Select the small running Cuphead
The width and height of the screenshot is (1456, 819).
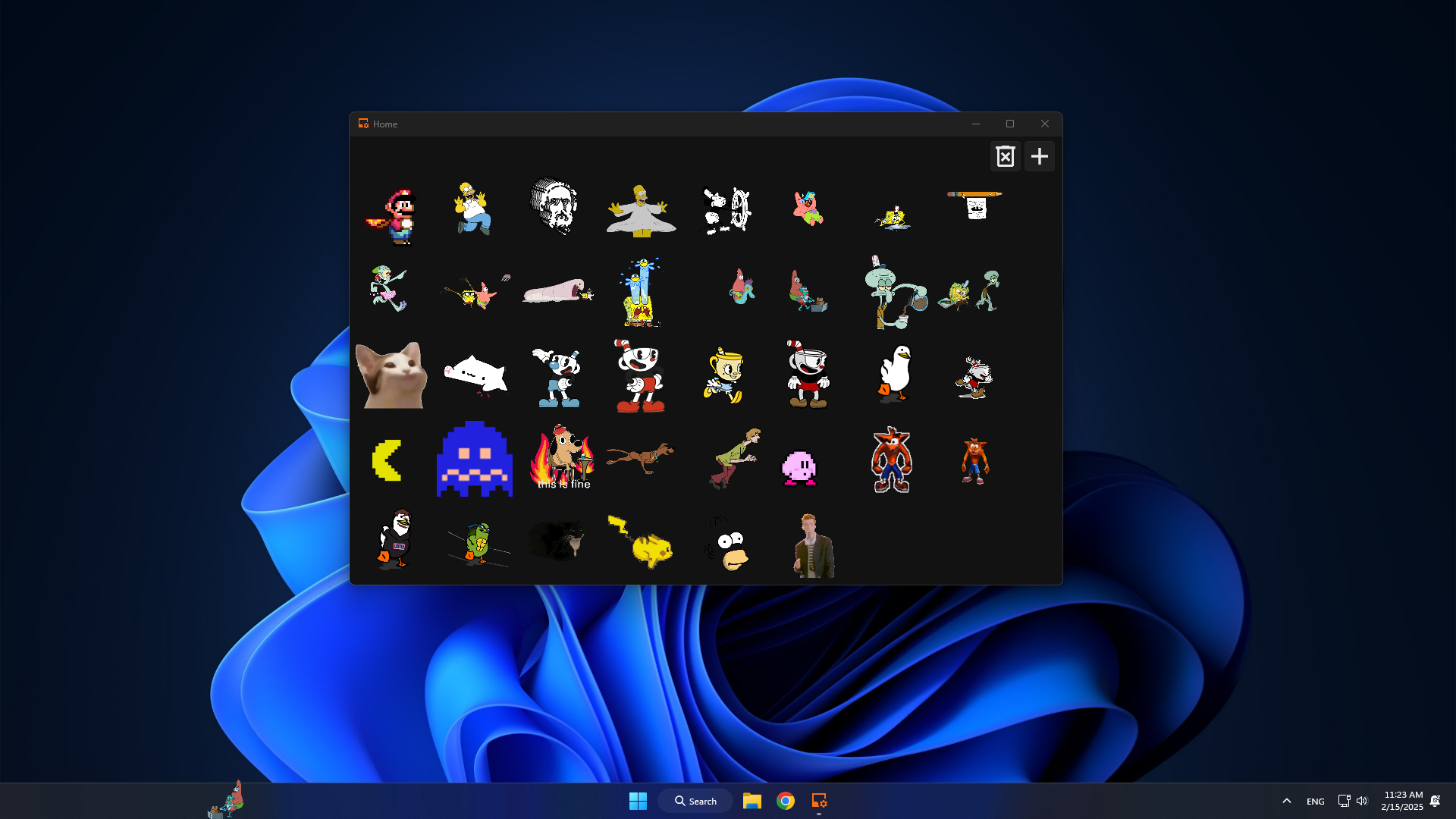click(x=974, y=378)
